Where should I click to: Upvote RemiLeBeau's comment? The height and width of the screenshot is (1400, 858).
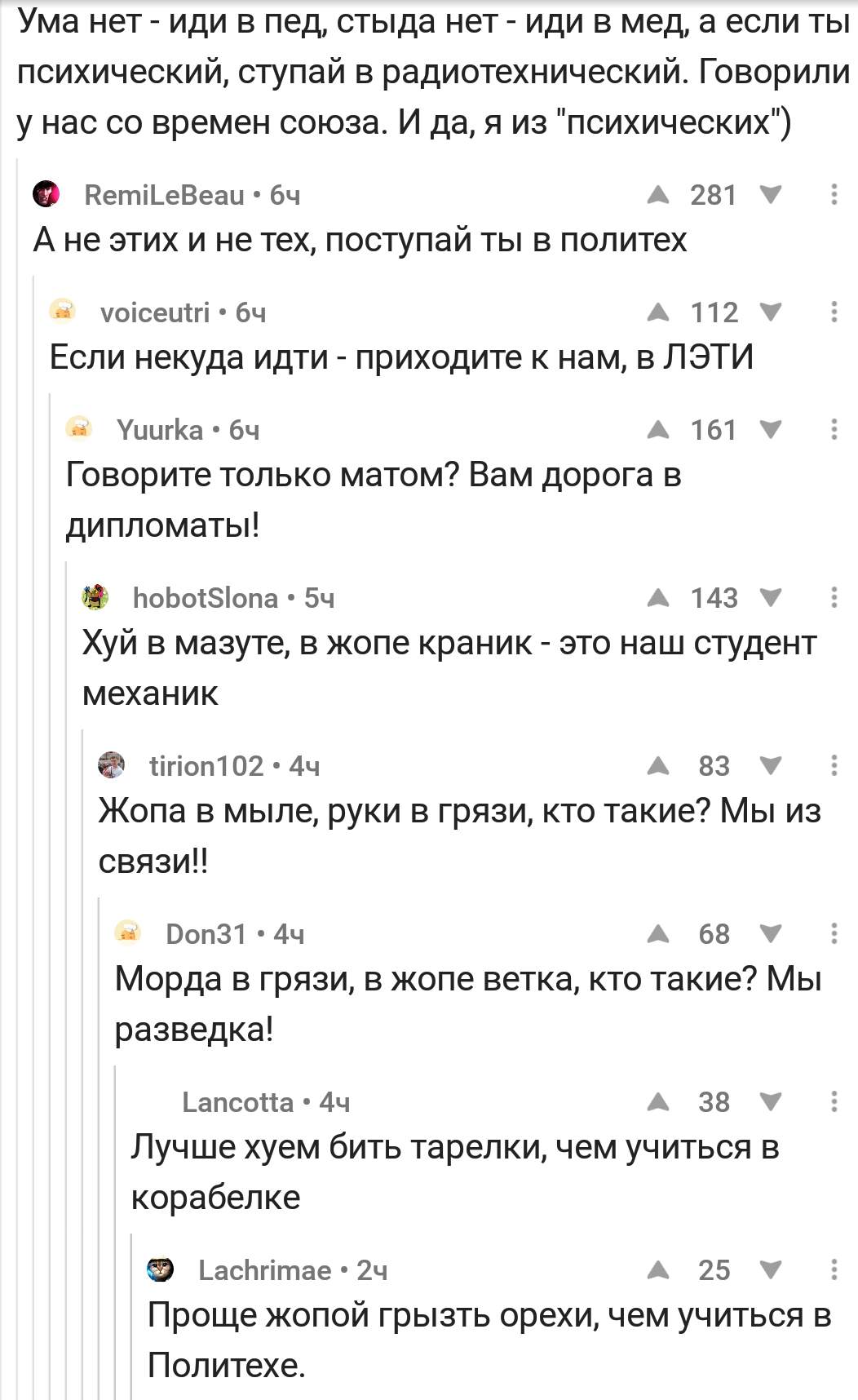pyautogui.click(x=657, y=195)
